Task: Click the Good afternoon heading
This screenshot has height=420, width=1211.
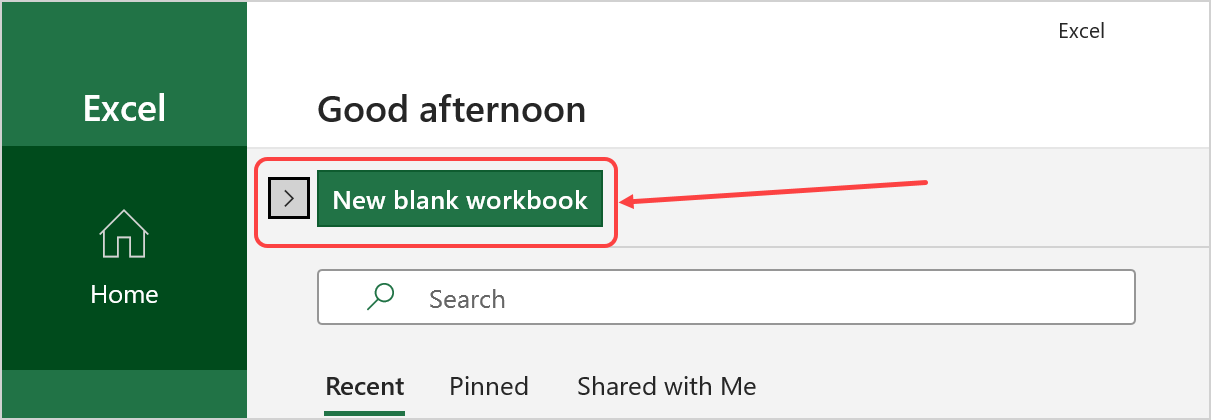Action: (x=451, y=109)
